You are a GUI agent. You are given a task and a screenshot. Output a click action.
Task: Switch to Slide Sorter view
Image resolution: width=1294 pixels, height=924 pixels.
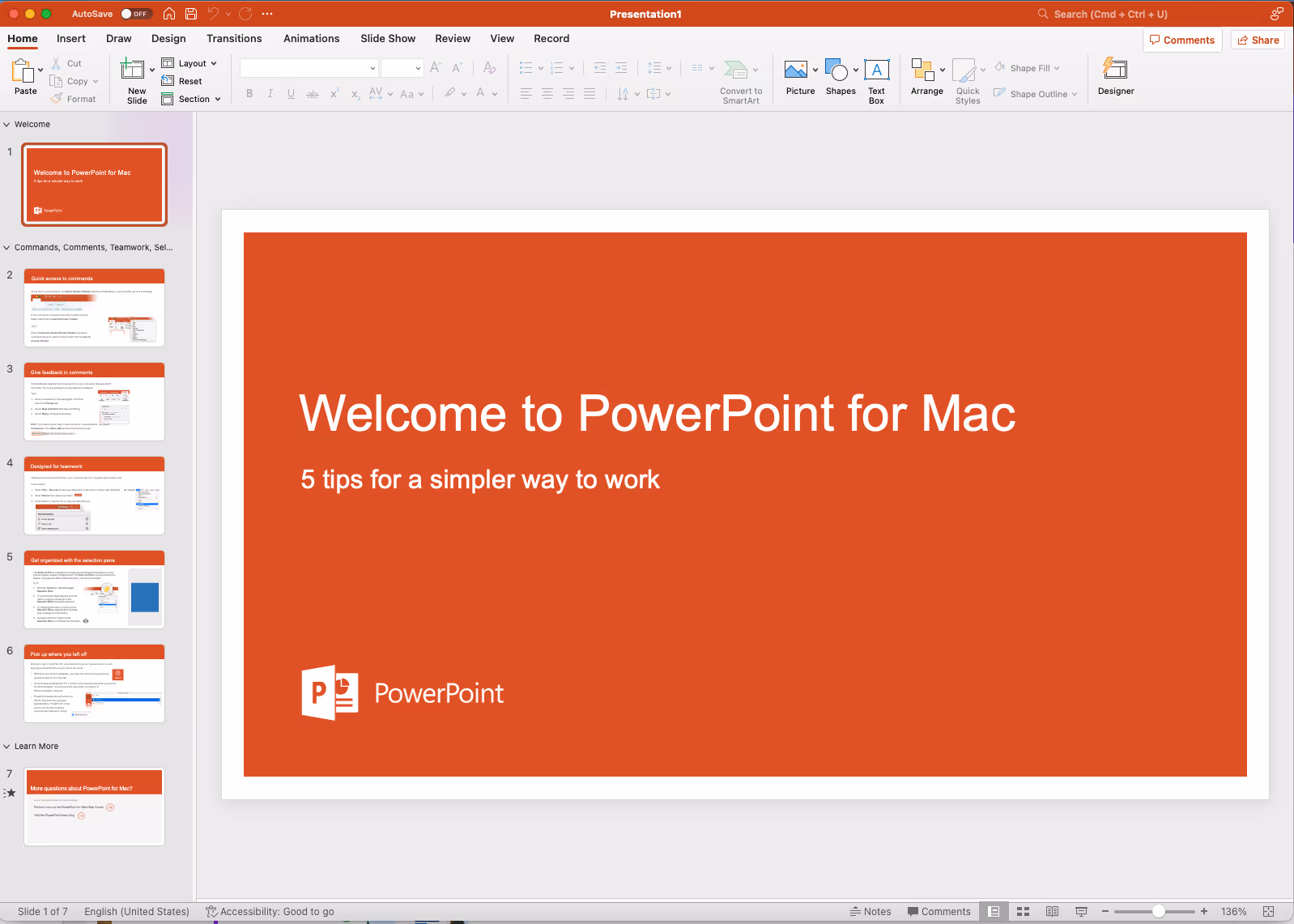(1023, 911)
